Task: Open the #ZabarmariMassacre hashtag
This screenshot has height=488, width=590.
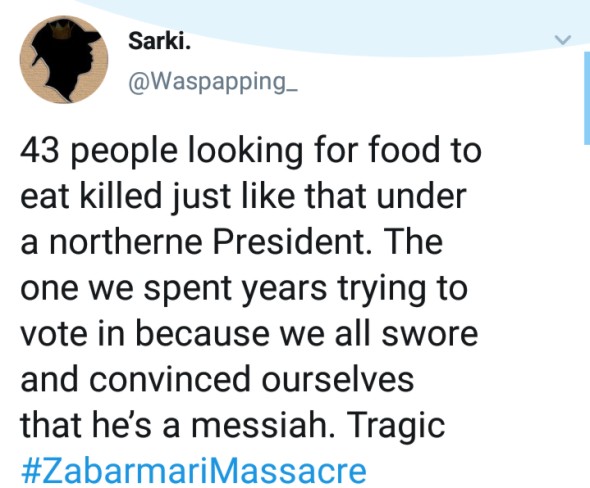Action: (x=193, y=470)
